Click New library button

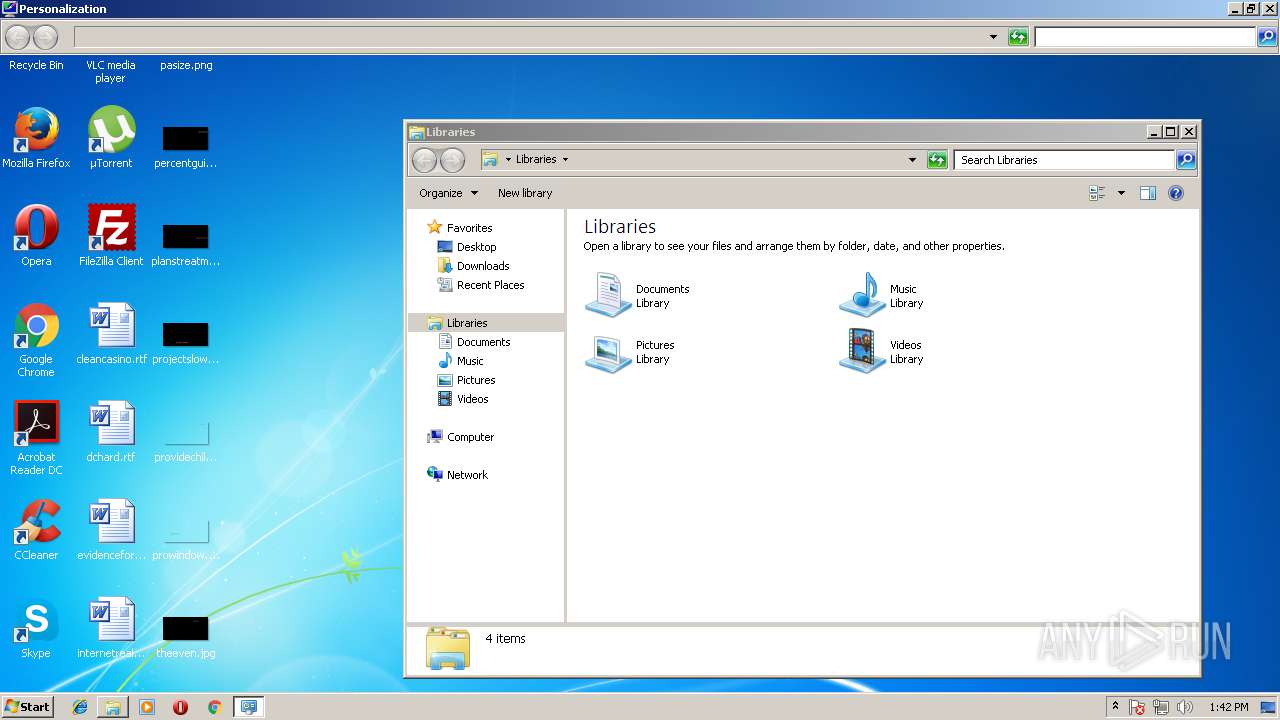(x=525, y=193)
